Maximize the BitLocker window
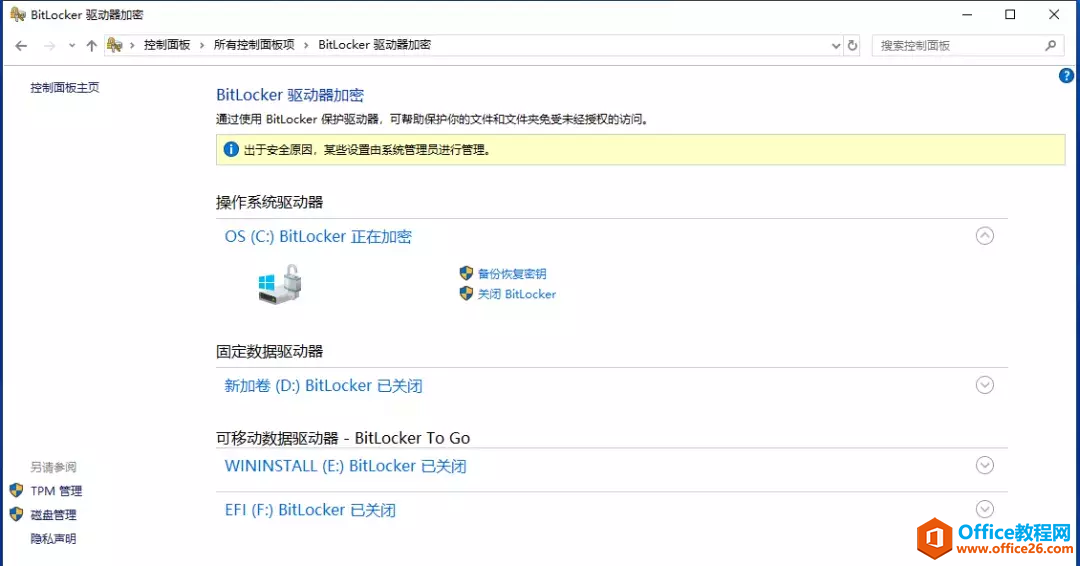The image size is (1080, 566). (1010, 14)
